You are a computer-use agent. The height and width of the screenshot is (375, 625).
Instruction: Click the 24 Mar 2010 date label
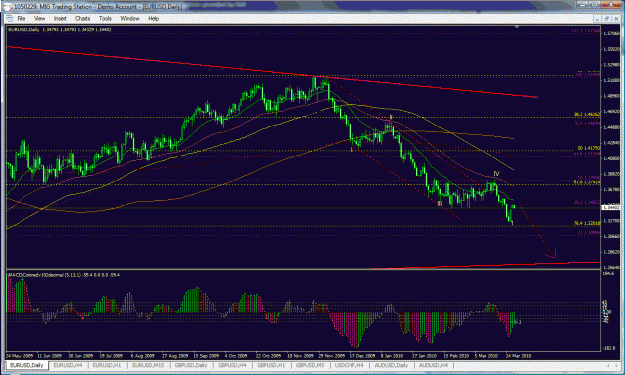pos(519,355)
